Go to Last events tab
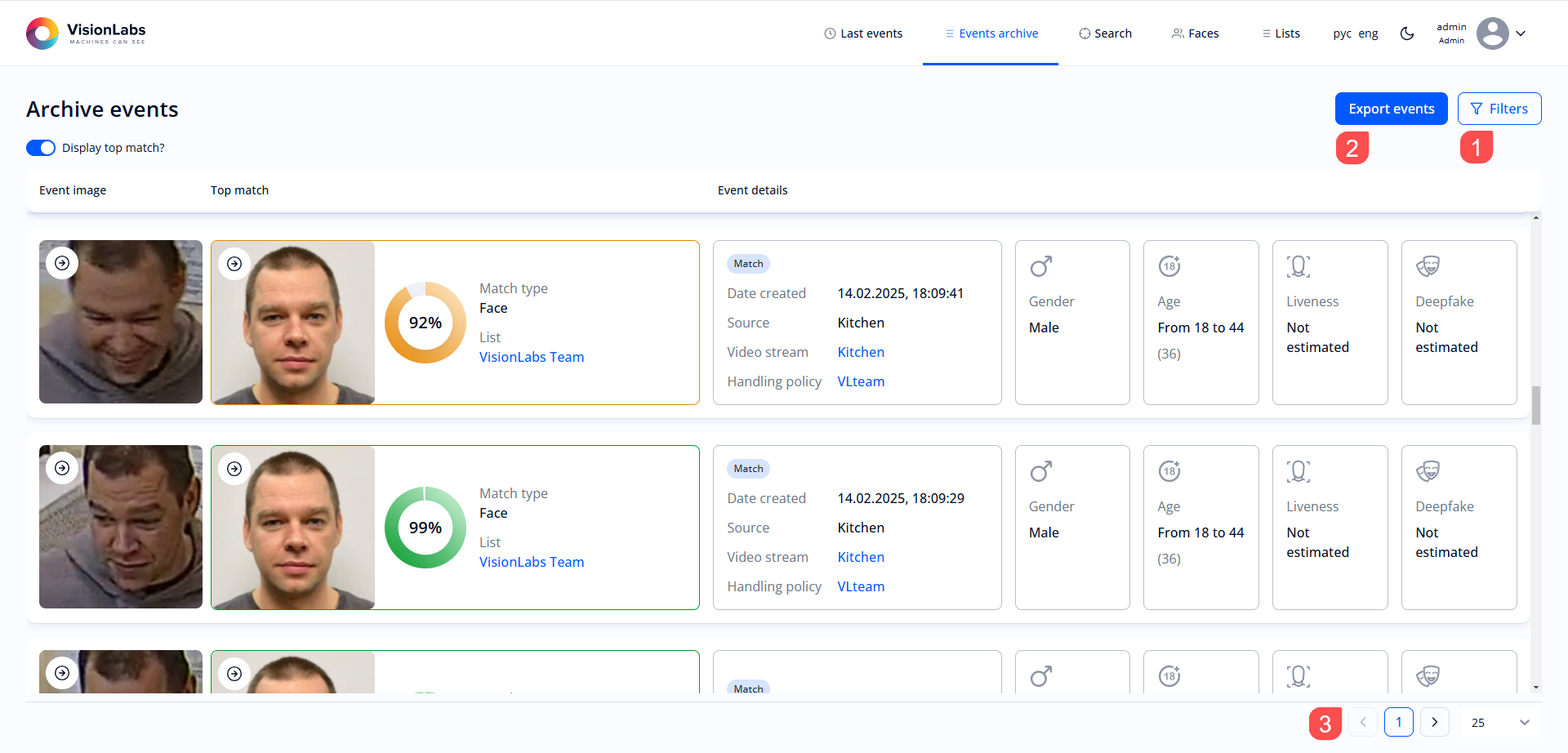The image size is (1568, 753). click(x=863, y=33)
